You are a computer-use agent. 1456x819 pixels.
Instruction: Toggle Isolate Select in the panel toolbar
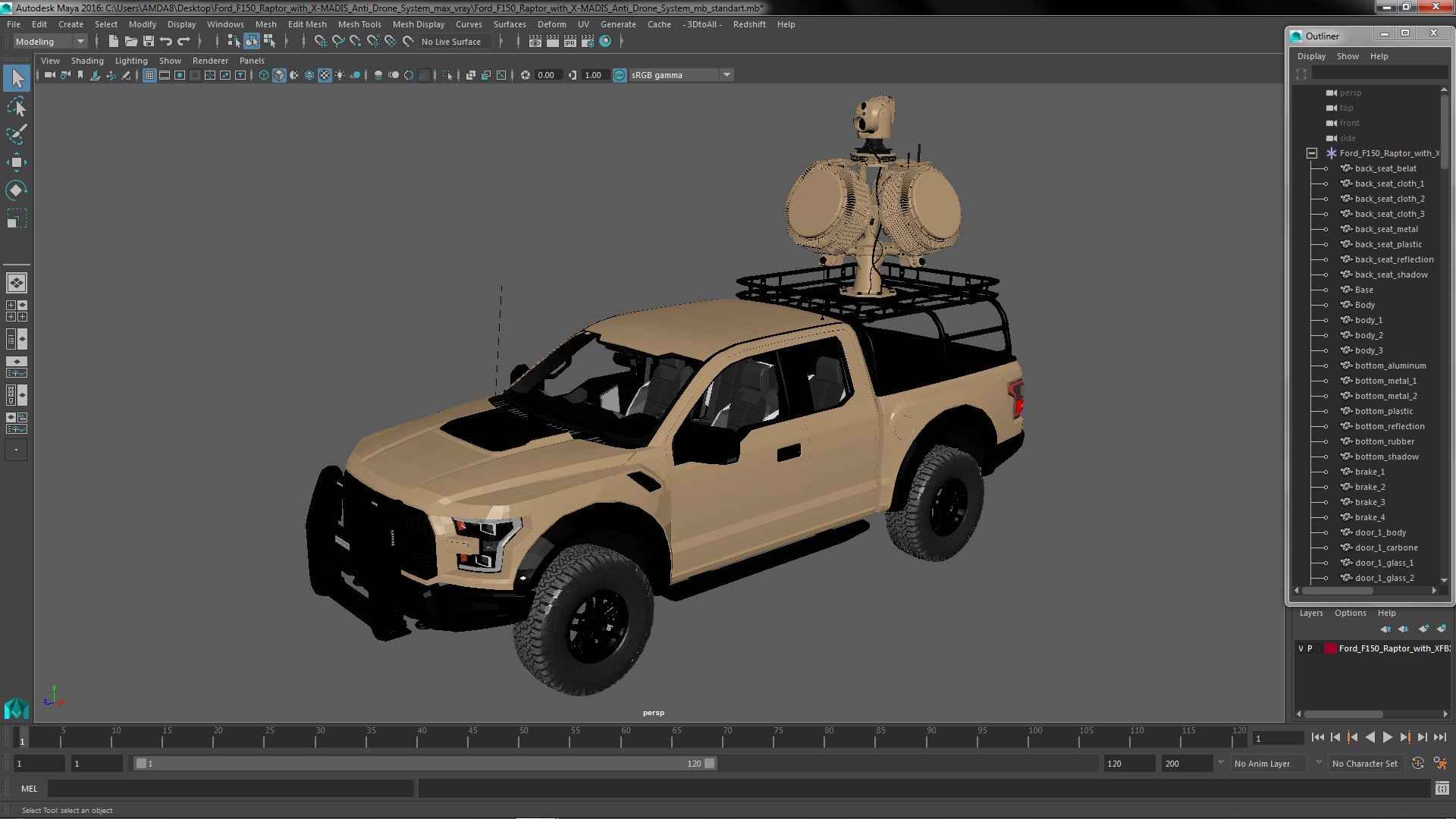(447, 75)
